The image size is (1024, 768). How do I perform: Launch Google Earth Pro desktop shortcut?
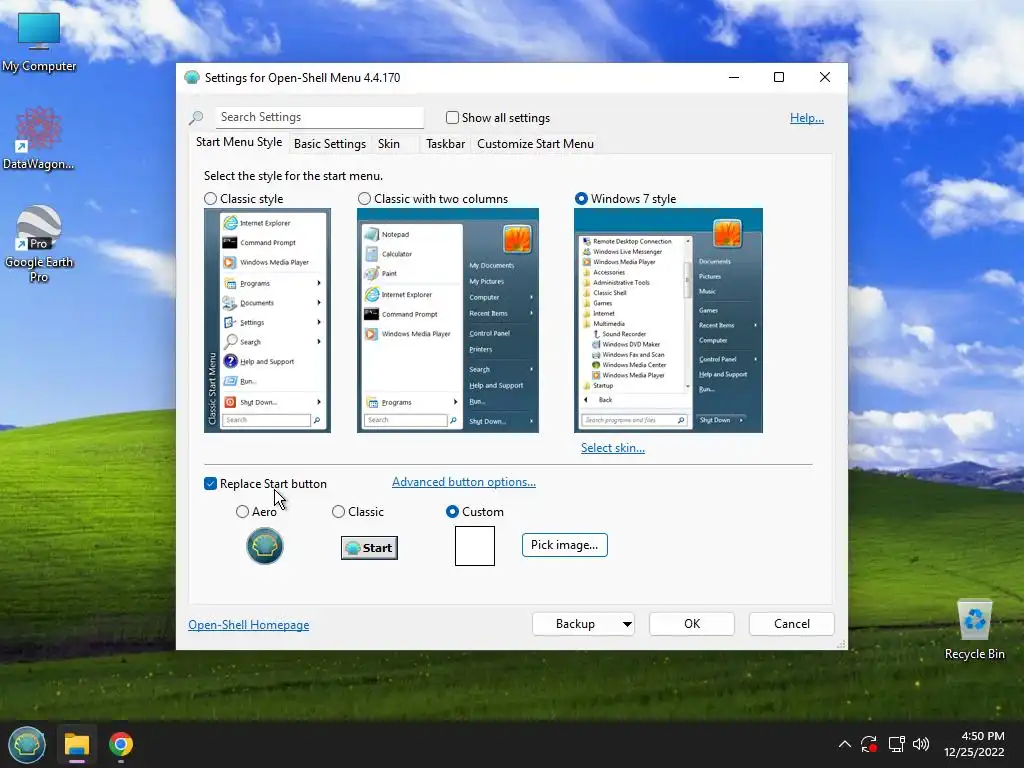click(x=39, y=244)
